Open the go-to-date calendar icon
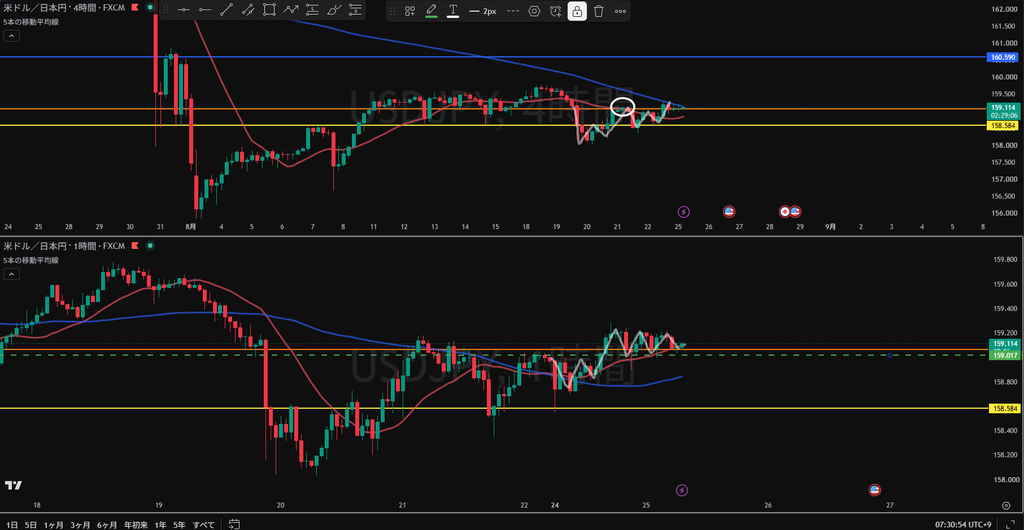 [234, 523]
